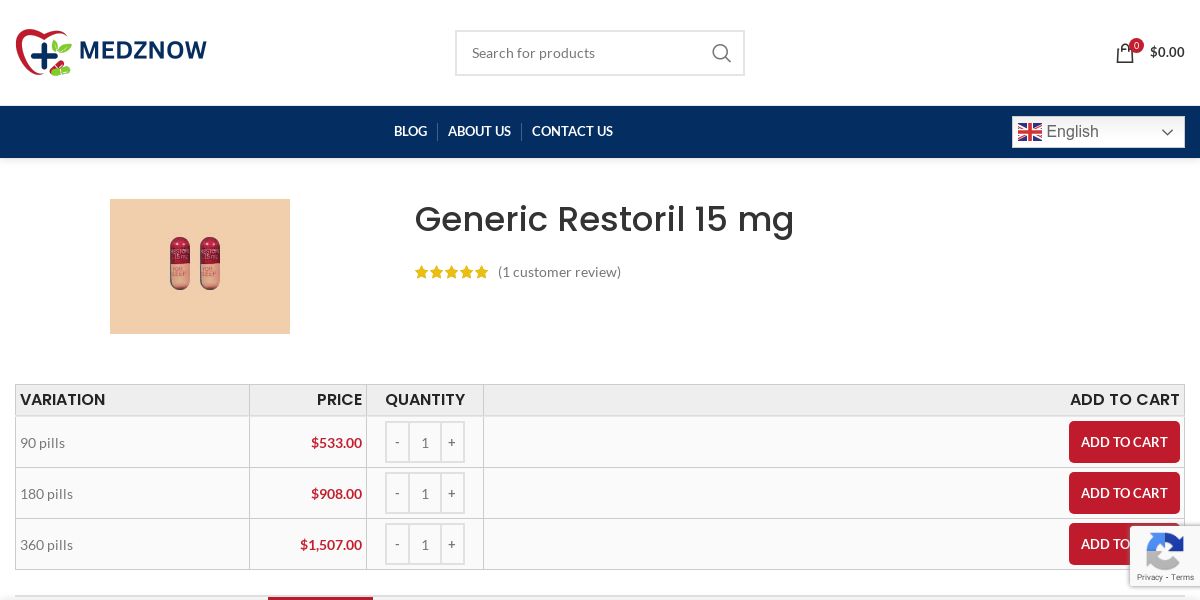Viewport: 1200px width, 600px height.
Task: Decrease quantity for 360 pills
Action: point(397,544)
